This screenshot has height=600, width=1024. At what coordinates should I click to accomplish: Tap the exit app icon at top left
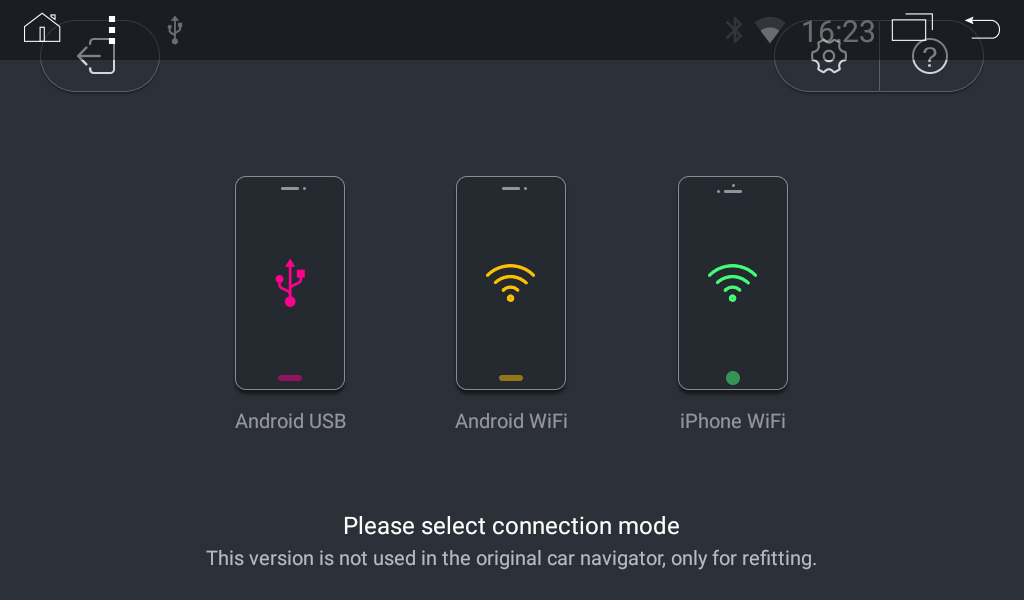[95, 55]
